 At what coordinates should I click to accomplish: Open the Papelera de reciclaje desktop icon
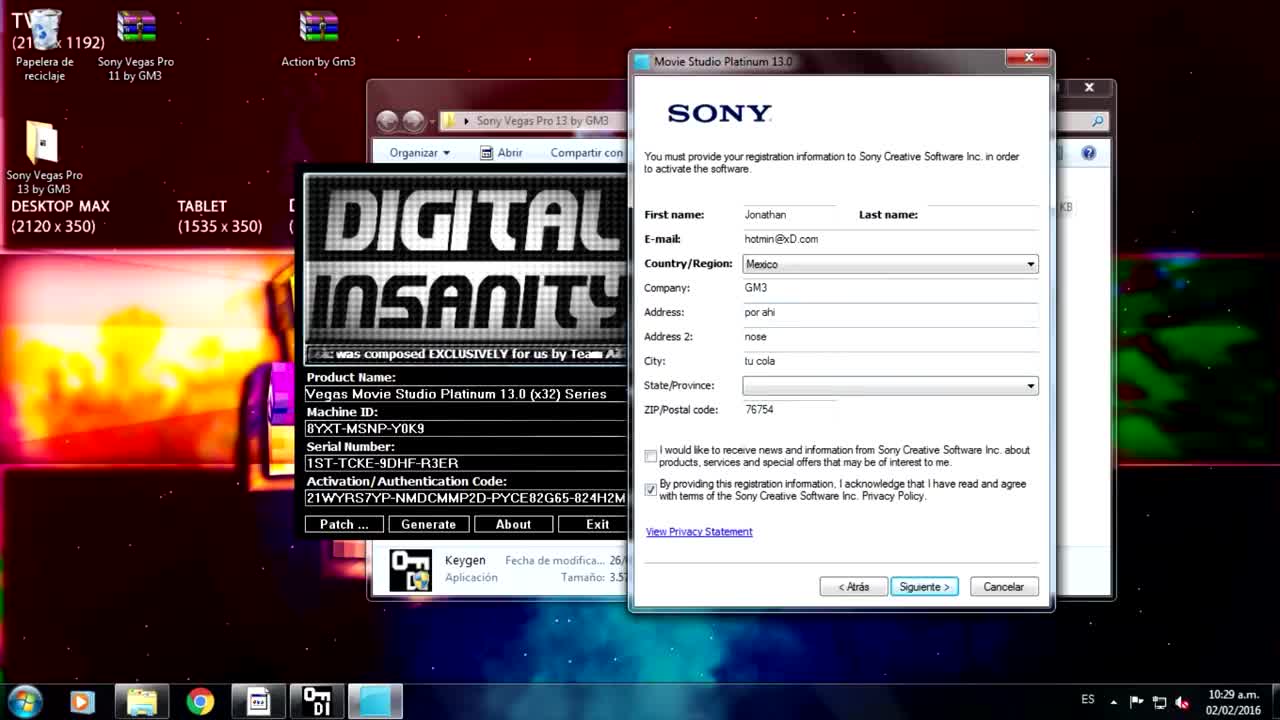(44, 32)
